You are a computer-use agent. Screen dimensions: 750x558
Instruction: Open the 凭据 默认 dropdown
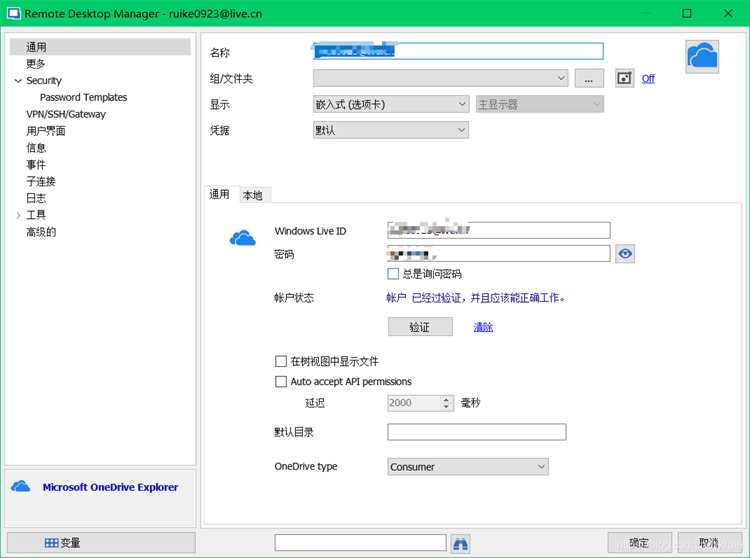pos(391,130)
